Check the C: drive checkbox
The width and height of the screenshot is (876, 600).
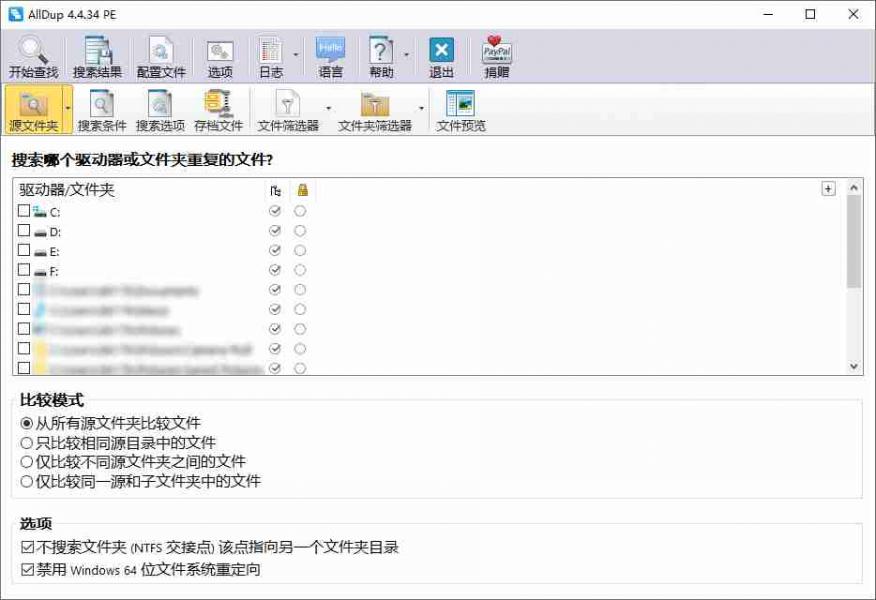click(x=24, y=211)
